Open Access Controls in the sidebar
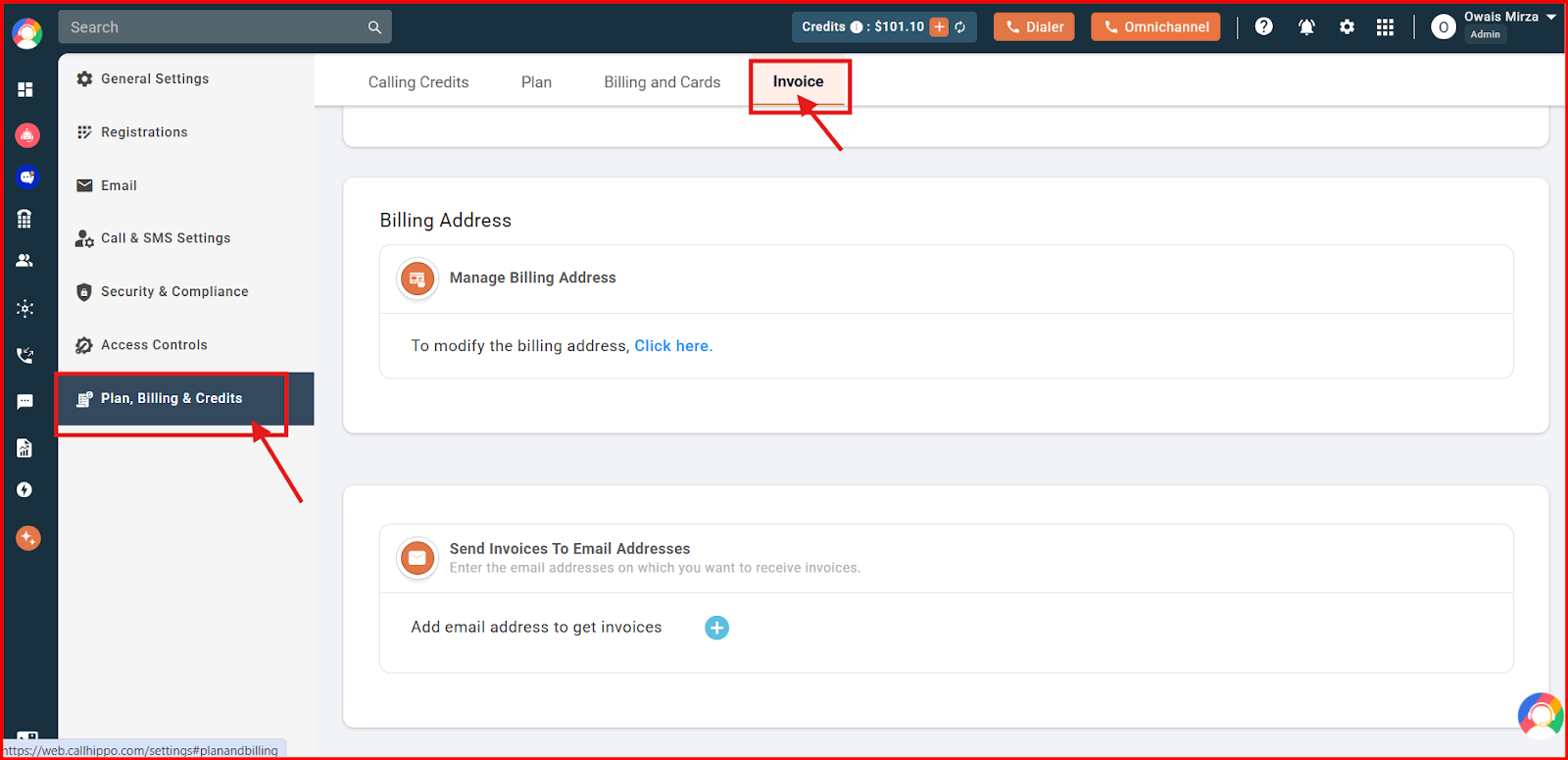Screen dimensions: 1568x760 coord(186,345)
